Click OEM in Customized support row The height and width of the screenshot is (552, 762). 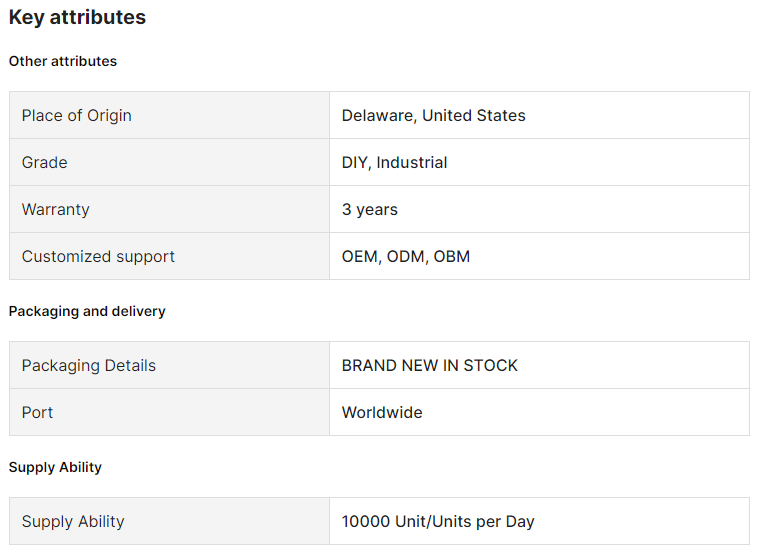click(x=359, y=256)
